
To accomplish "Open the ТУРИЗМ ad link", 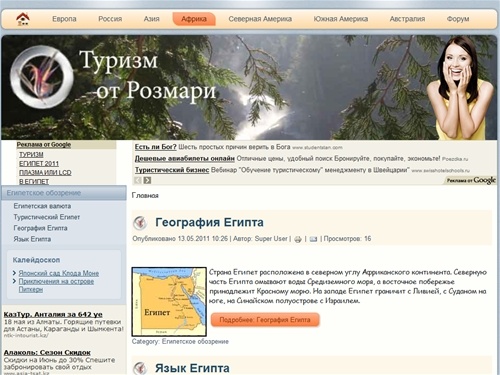I will [31, 155].
